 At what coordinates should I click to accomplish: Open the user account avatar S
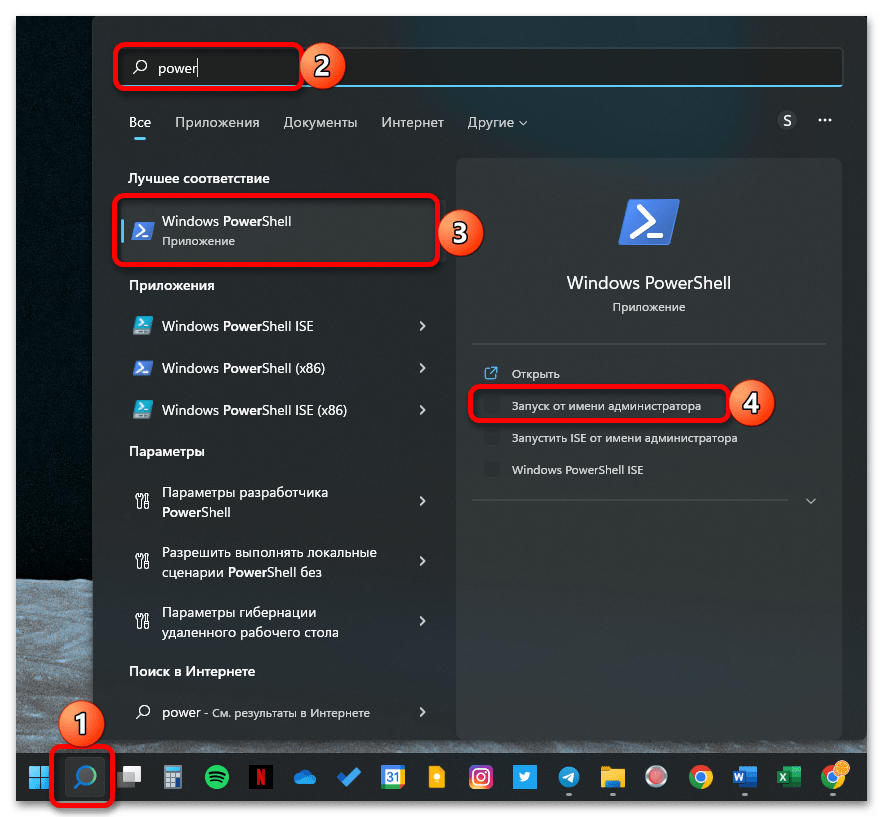click(x=787, y=121)
